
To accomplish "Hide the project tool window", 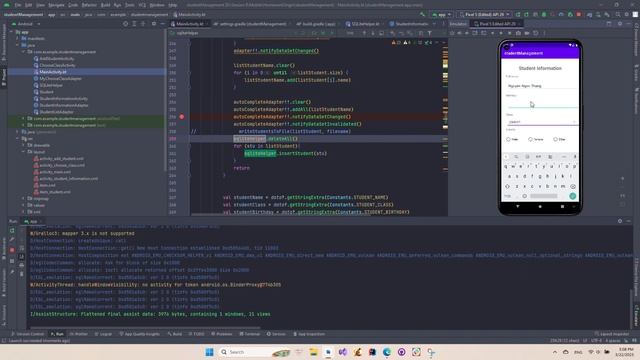I will [x=162, y=24].
